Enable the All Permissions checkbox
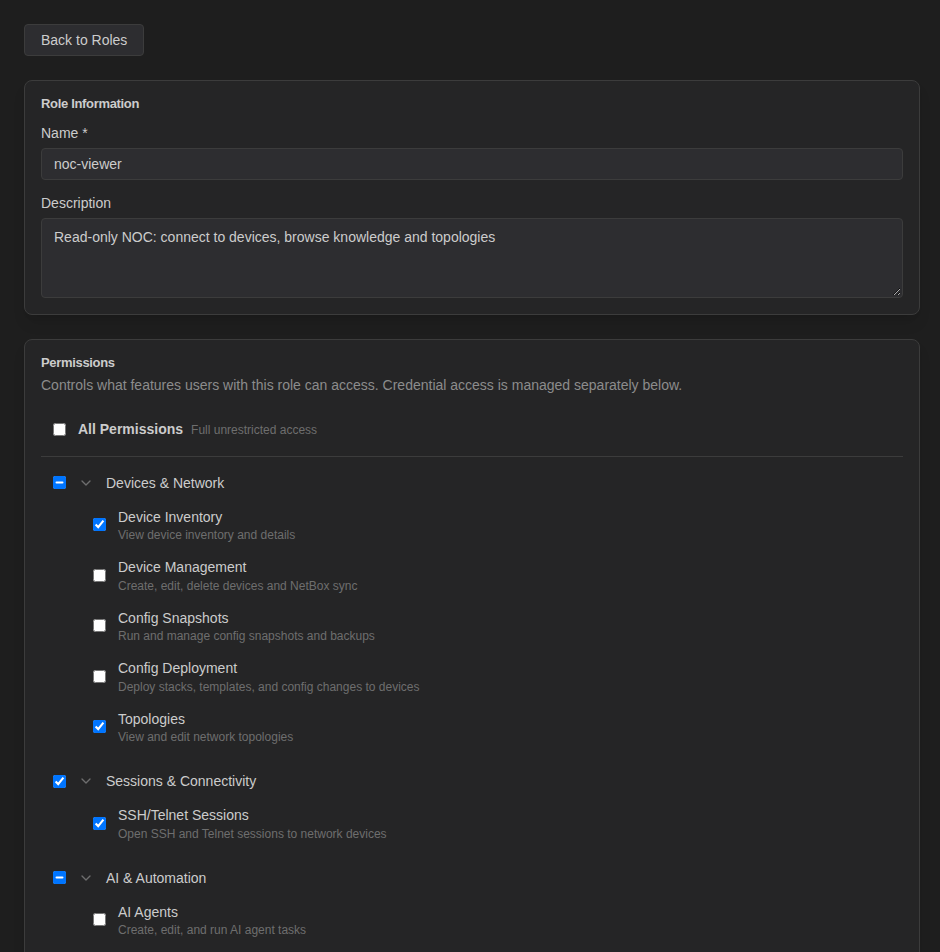The image size is (940, 952). coord(60,430)
